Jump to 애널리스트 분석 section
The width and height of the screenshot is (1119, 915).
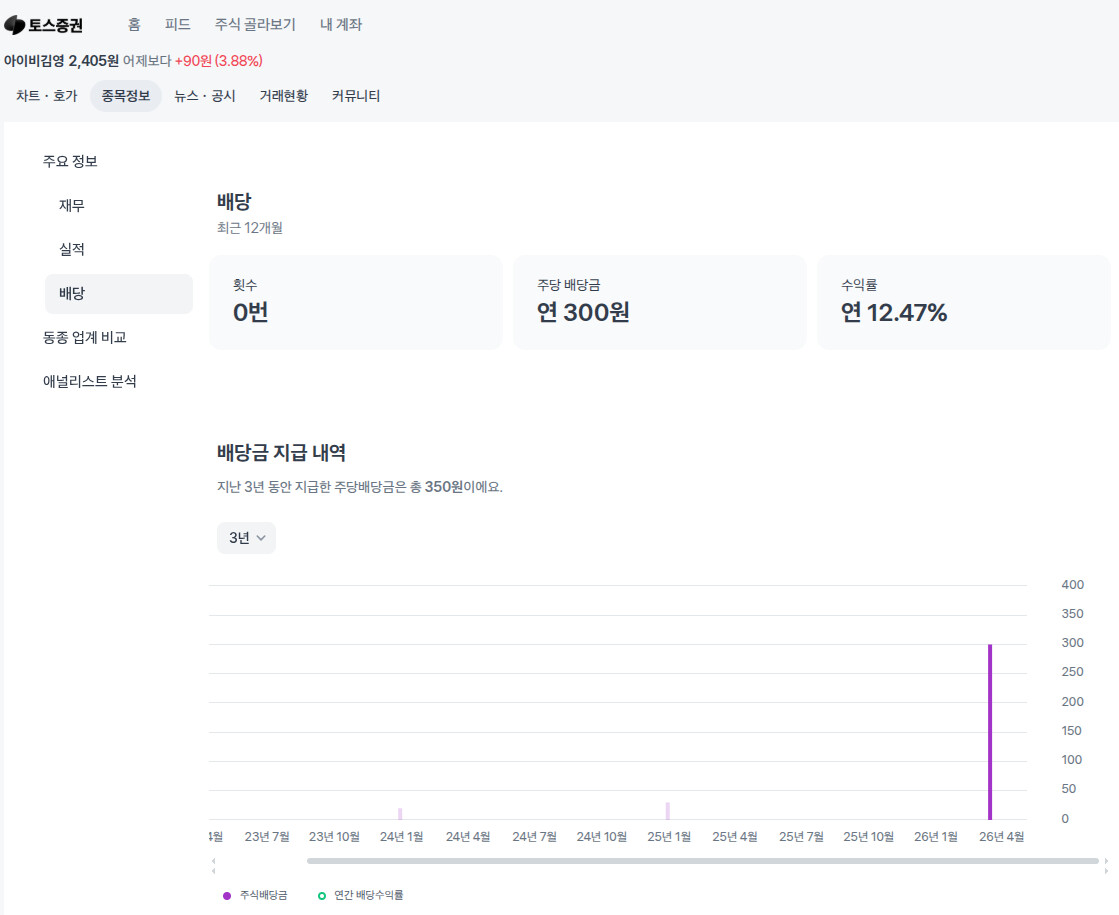(x=90, y=382)
